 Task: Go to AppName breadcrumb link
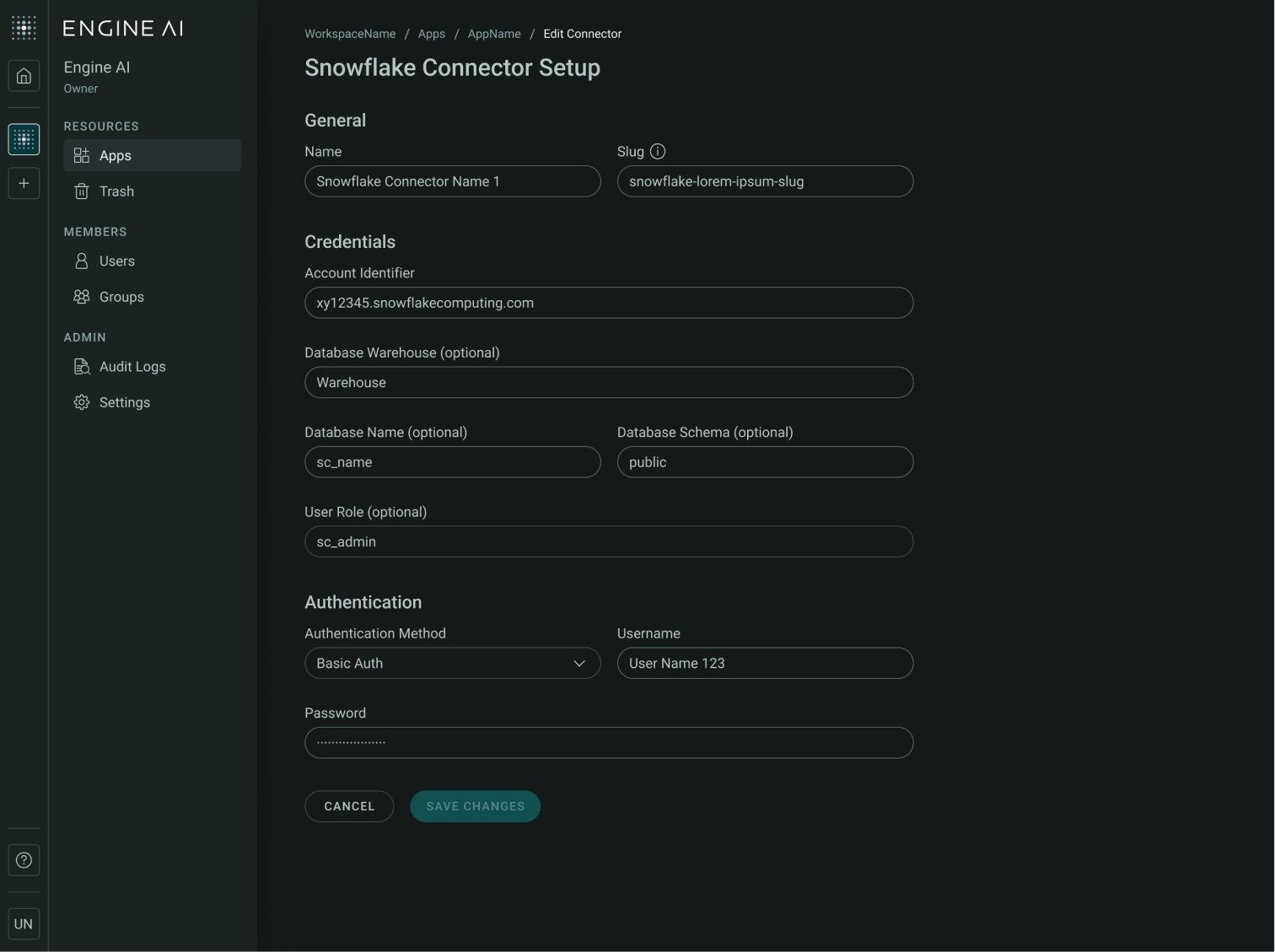pos(494,34)
